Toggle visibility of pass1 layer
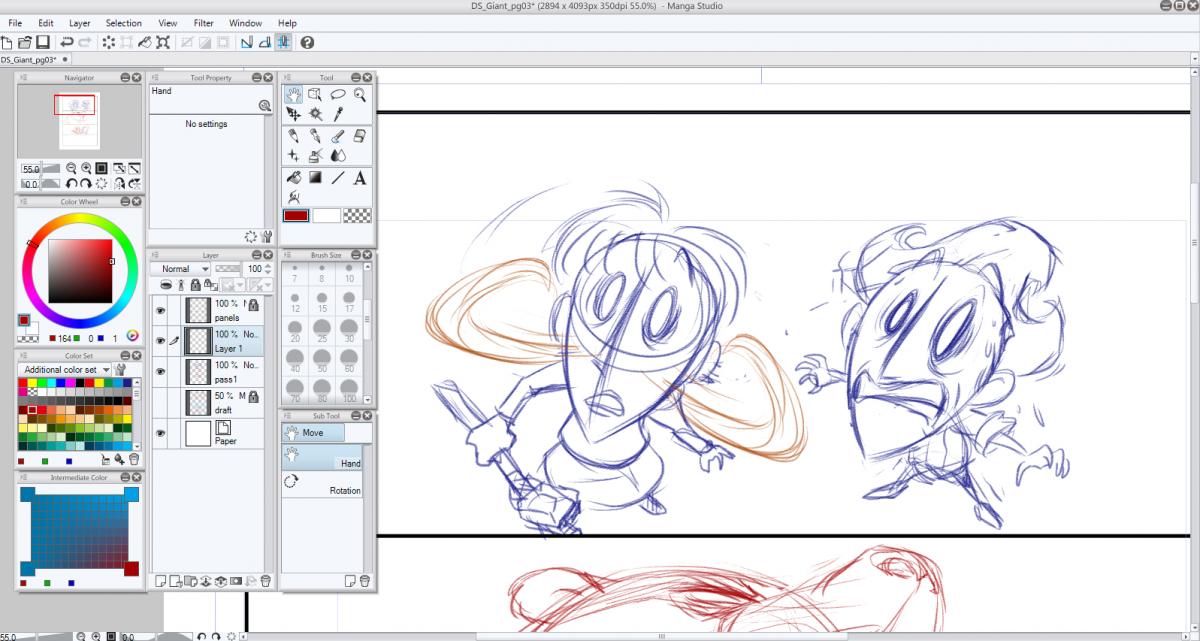Screen dimensions: 1200x641 click(160, 372)
